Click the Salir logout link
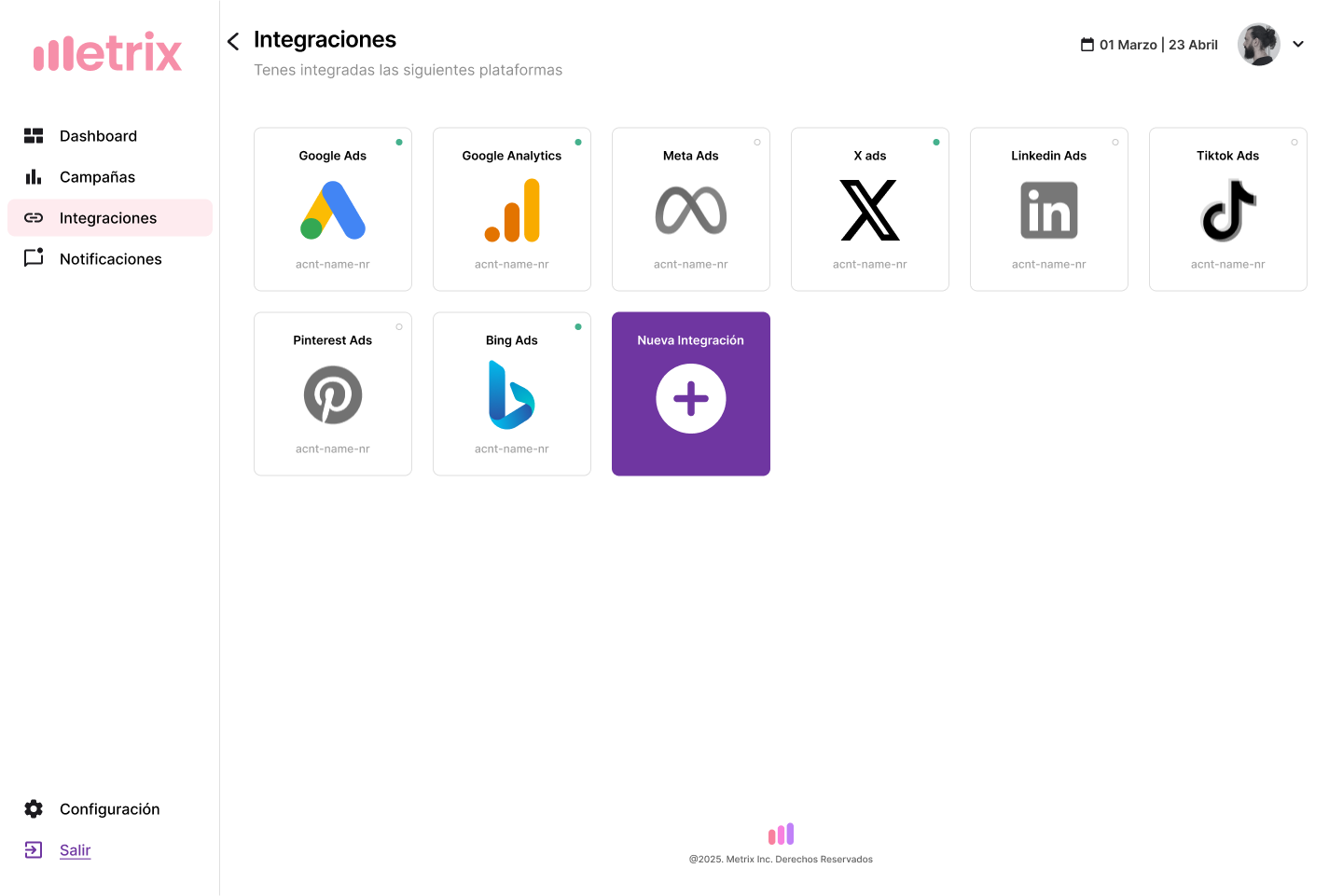Screen dimensions: 1343x896 [x=76, y=850]
